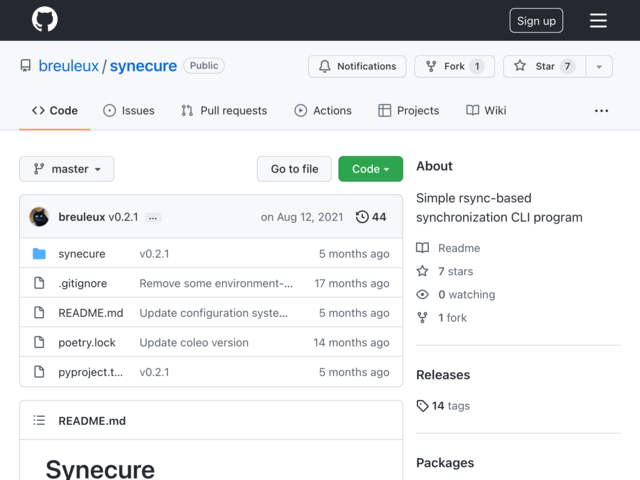Open the Packages heading link
The width and height of the screenshot is (640, 480).
point(445,463)
